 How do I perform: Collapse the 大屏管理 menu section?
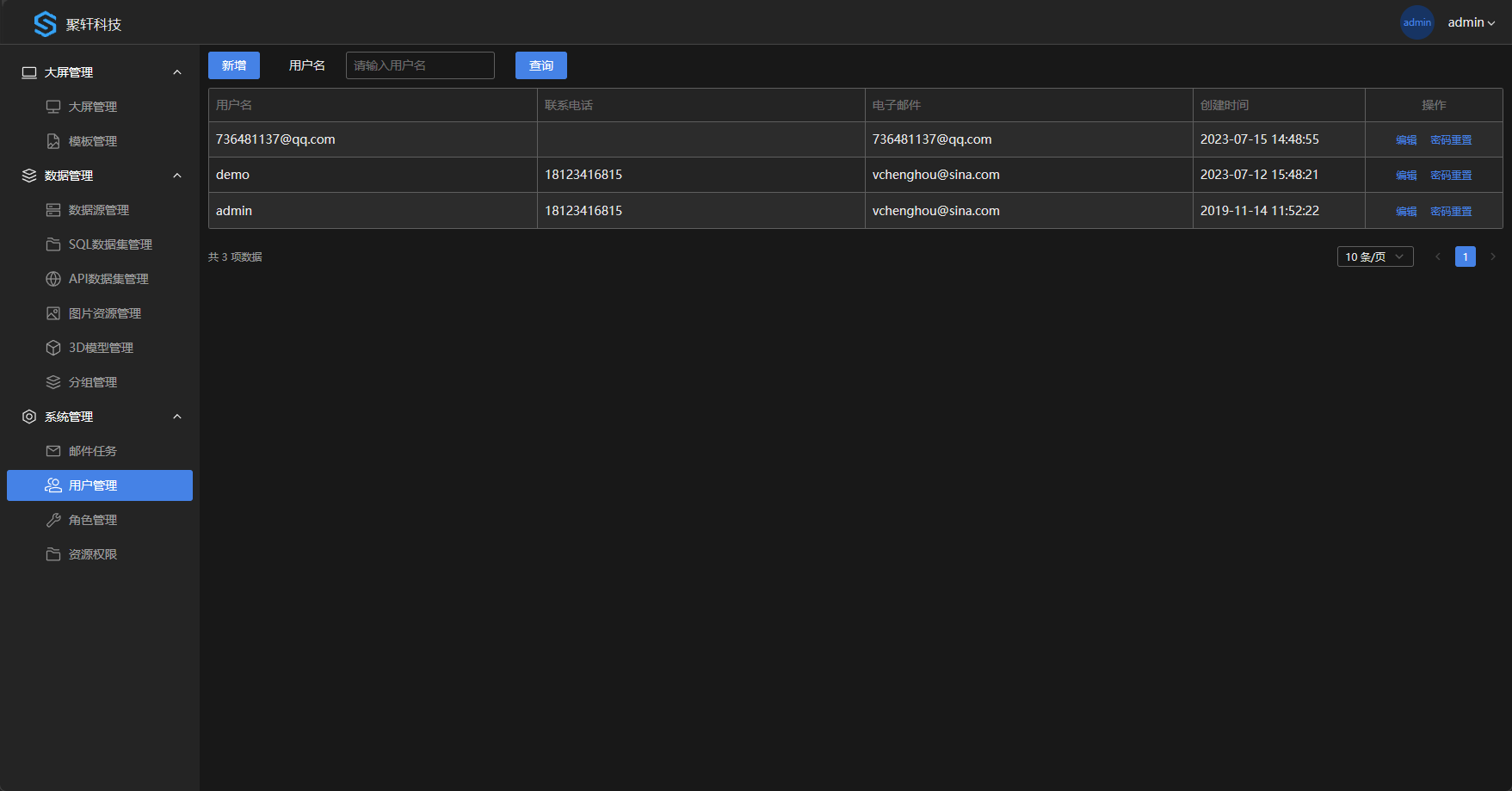coord(177,72)
